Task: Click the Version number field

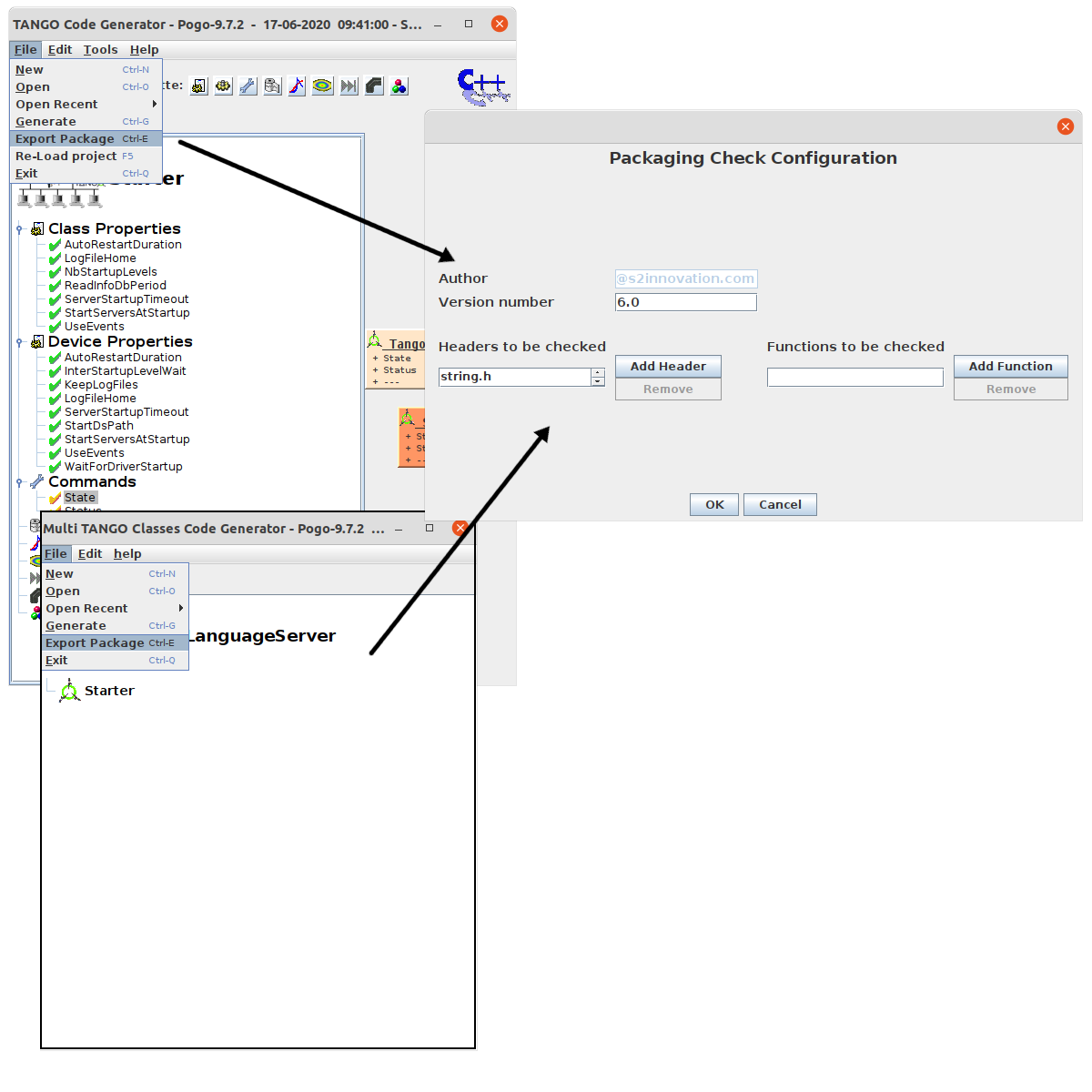Action: [x=686, y=302]
